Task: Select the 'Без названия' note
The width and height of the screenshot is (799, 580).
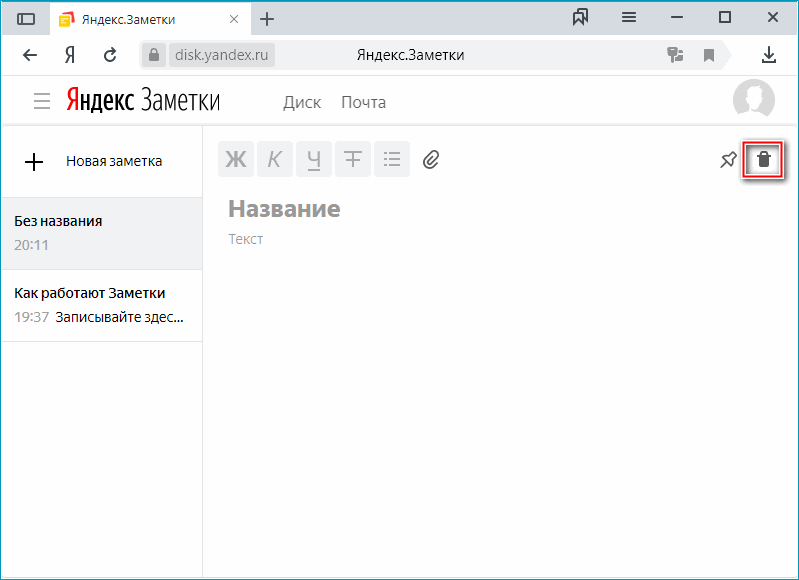Action: coord(101,233)
